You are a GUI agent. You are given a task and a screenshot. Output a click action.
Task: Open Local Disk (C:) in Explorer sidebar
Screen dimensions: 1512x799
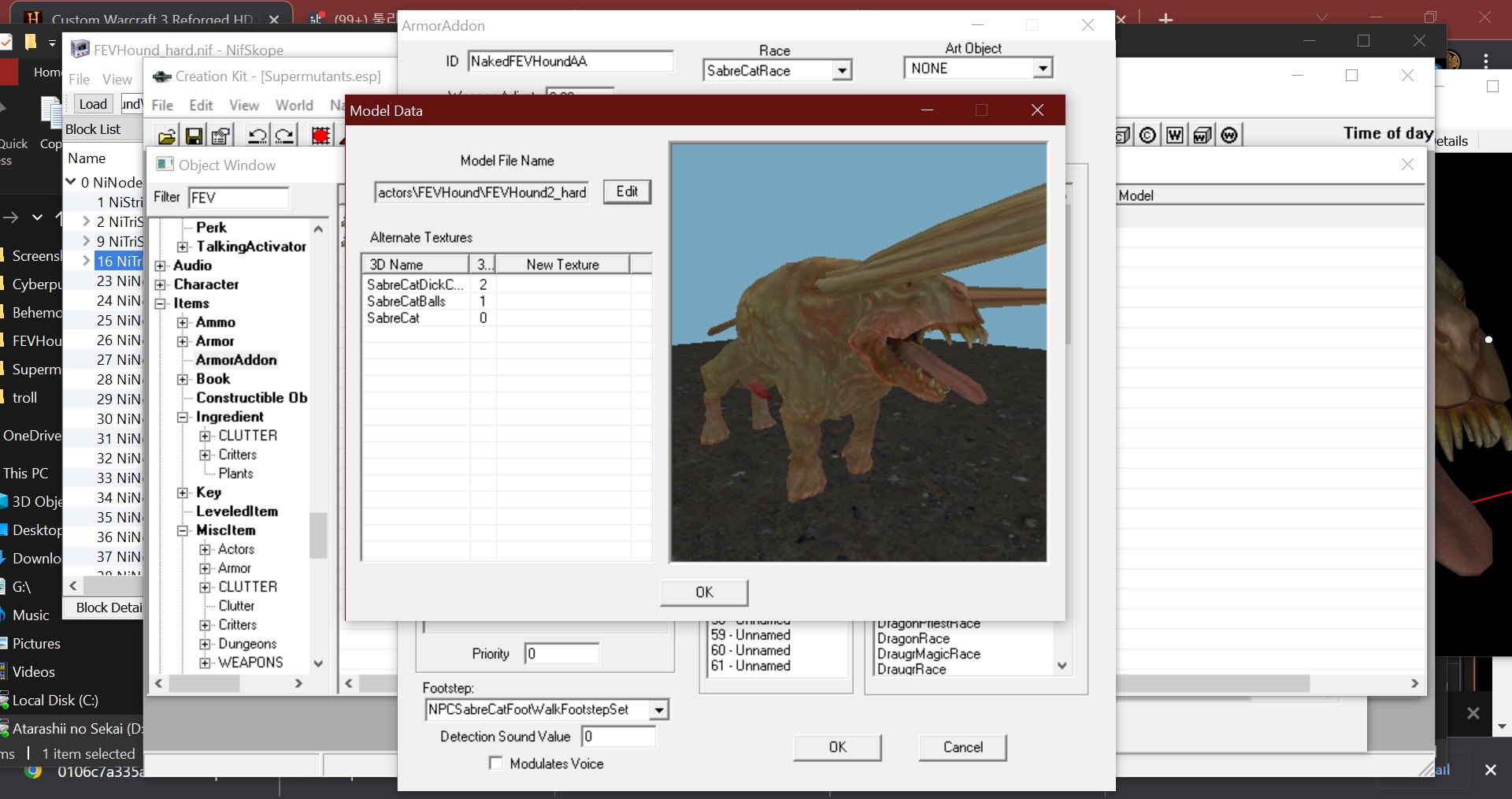pyautogui.click(x=54, y=700)
